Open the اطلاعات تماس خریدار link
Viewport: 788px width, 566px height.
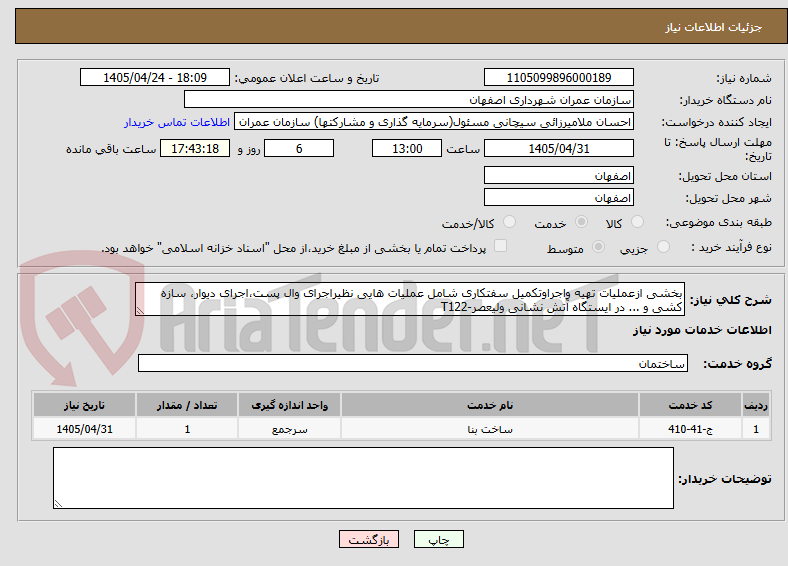(x=177, y=122)
